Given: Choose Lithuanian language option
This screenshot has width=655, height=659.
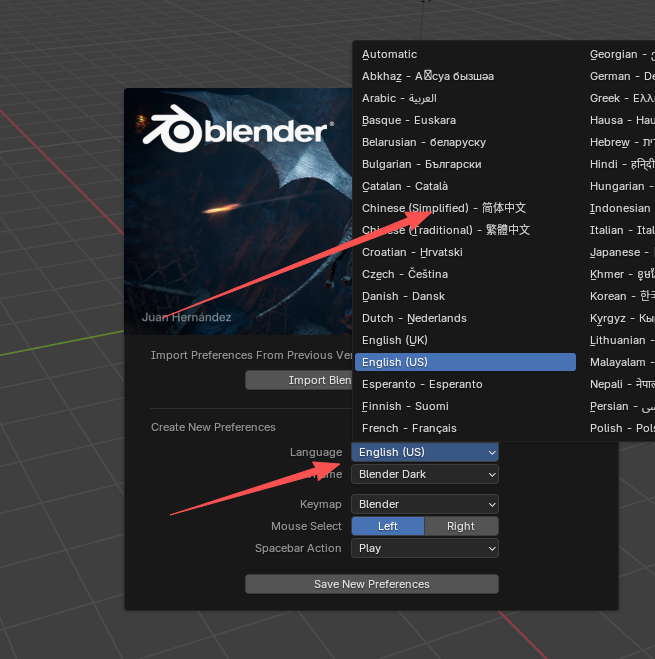Looking at the screenshot, I should 621,340.
